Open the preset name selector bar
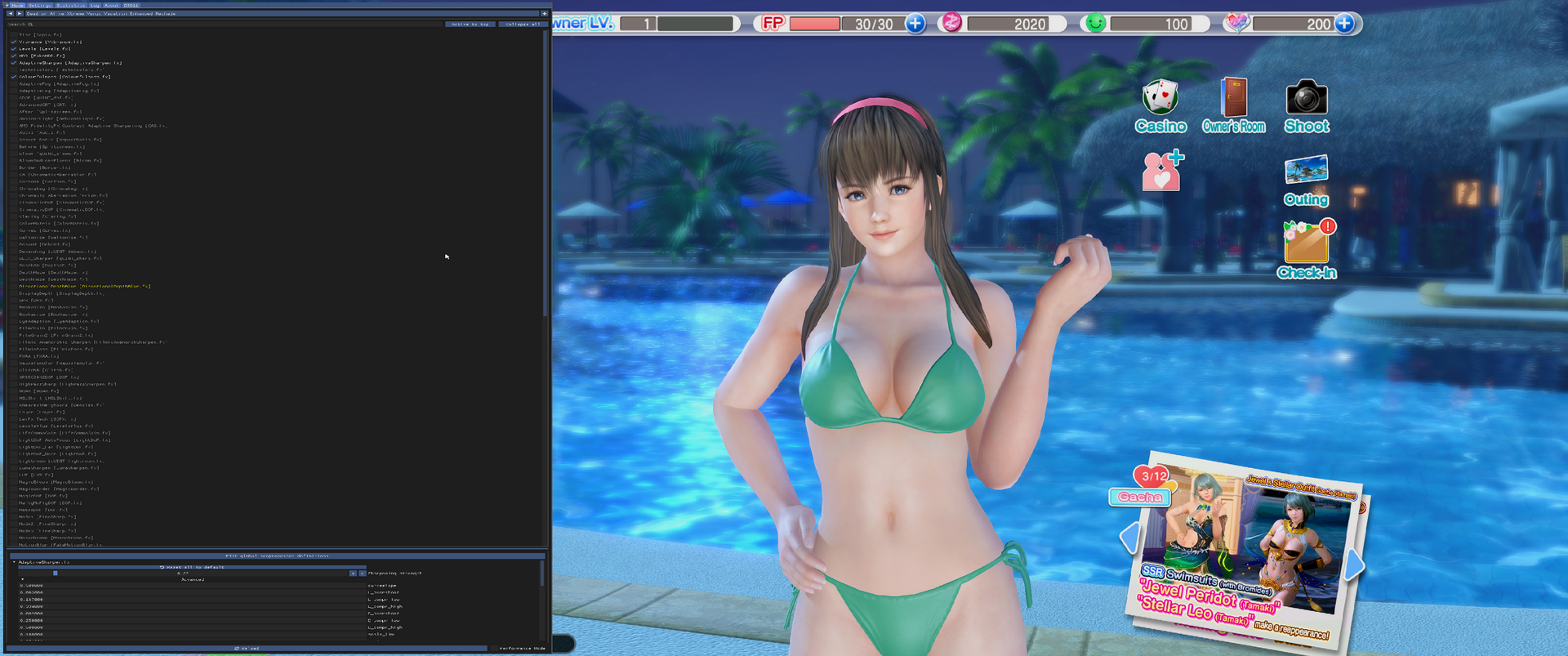The image size is (1568, 656). click(x=282, y=14)
